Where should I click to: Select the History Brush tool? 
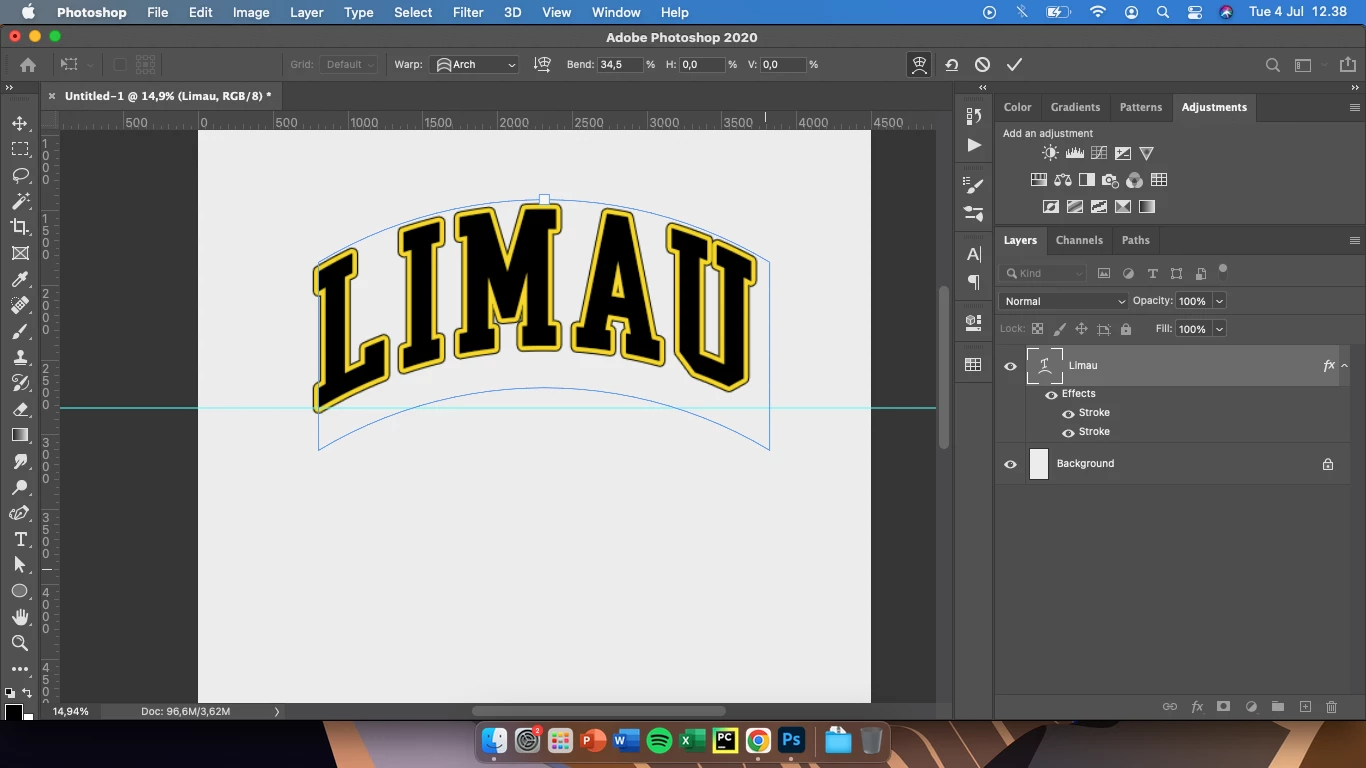[20, 383]
